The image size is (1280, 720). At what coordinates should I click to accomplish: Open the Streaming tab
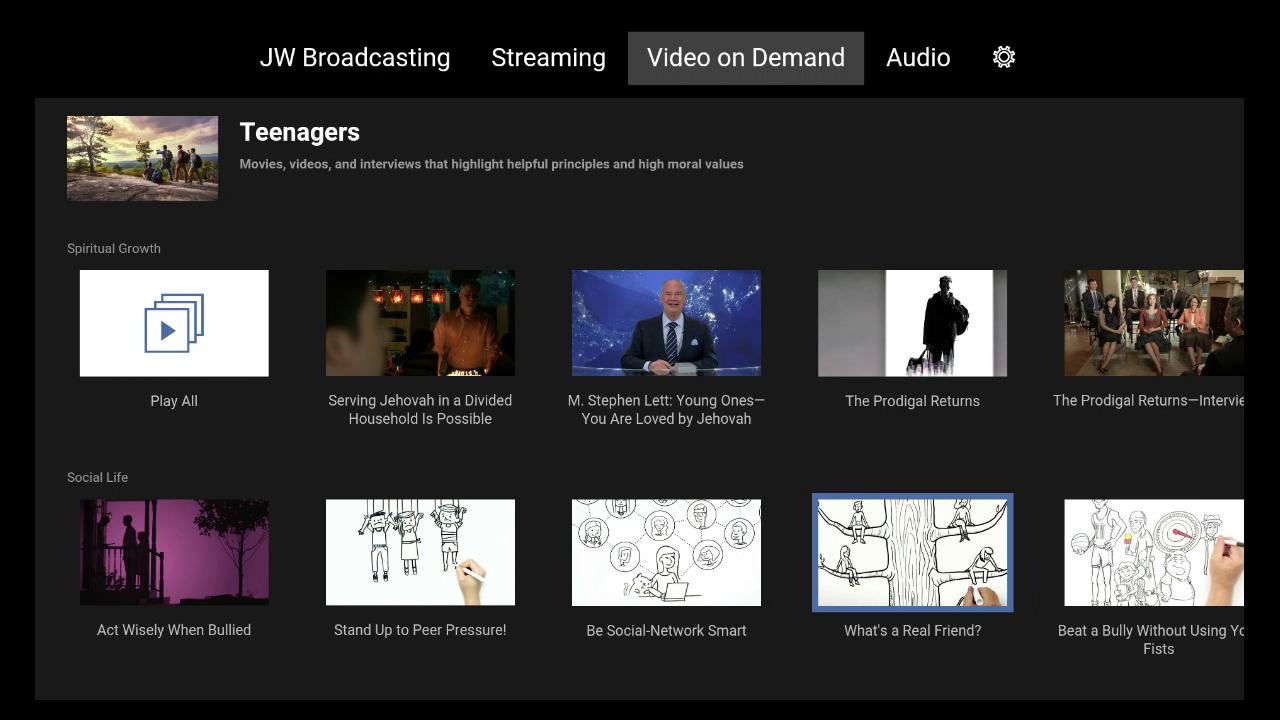pyautogui.click(x=548, y=58)
